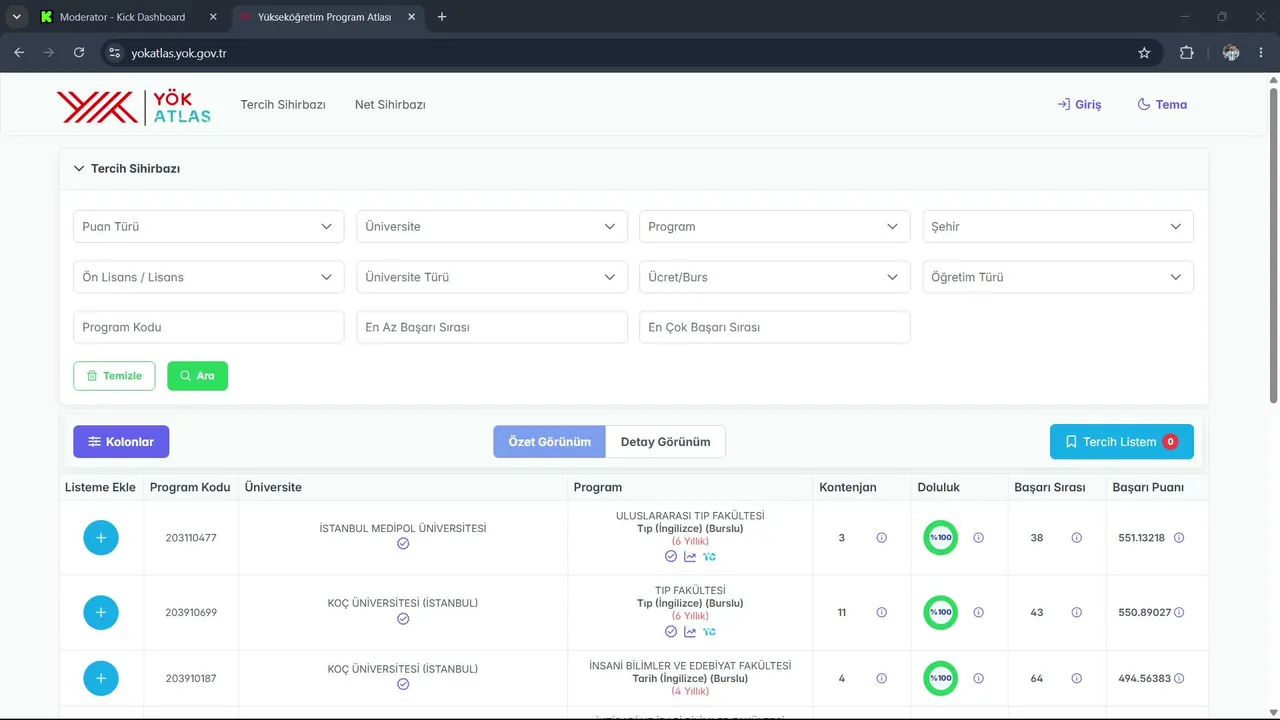
Task: Toggle the Tema dark mode switch
Action: click(x=1162, y=105)
